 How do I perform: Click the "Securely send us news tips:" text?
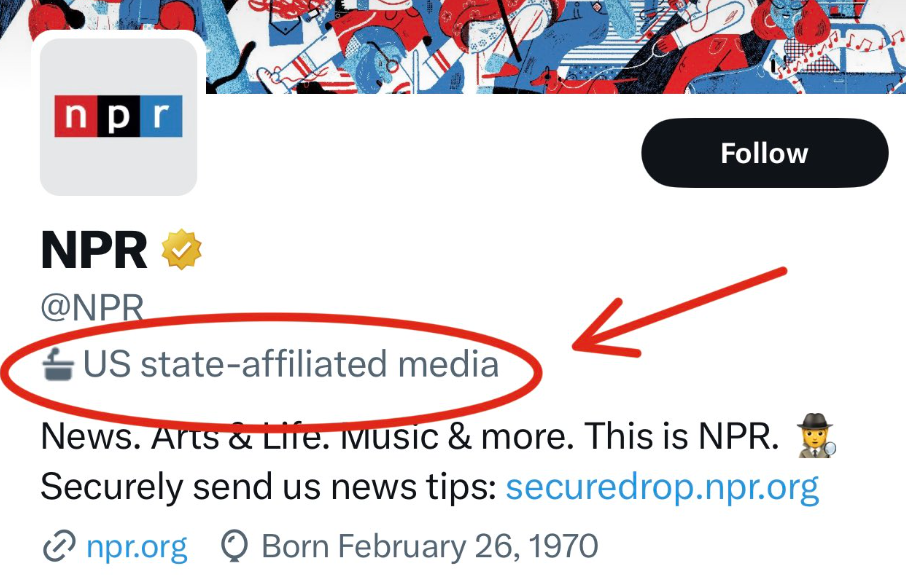(268, 488)
